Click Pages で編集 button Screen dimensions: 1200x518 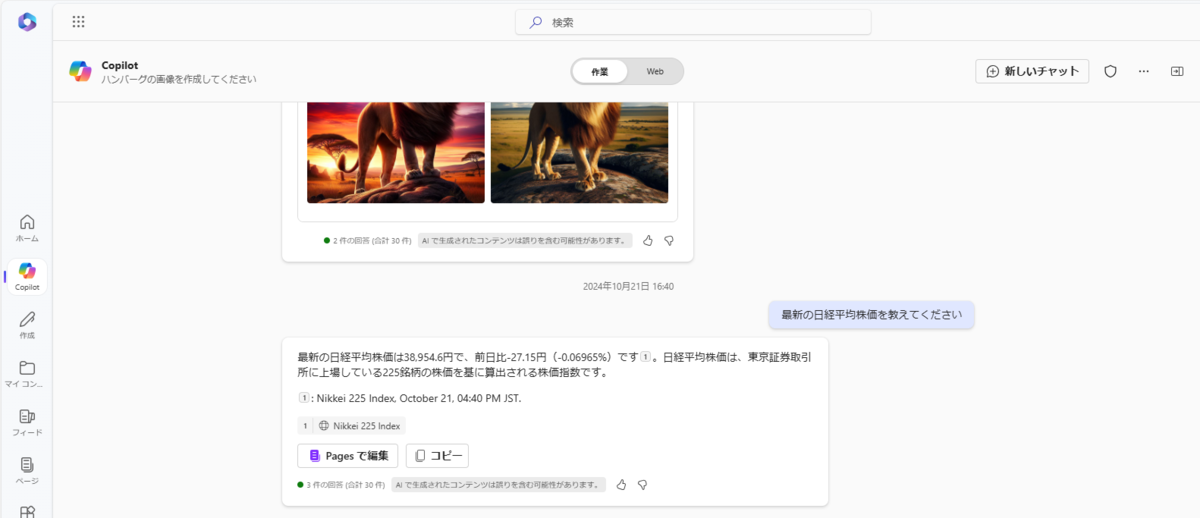[x=348, y=456]
